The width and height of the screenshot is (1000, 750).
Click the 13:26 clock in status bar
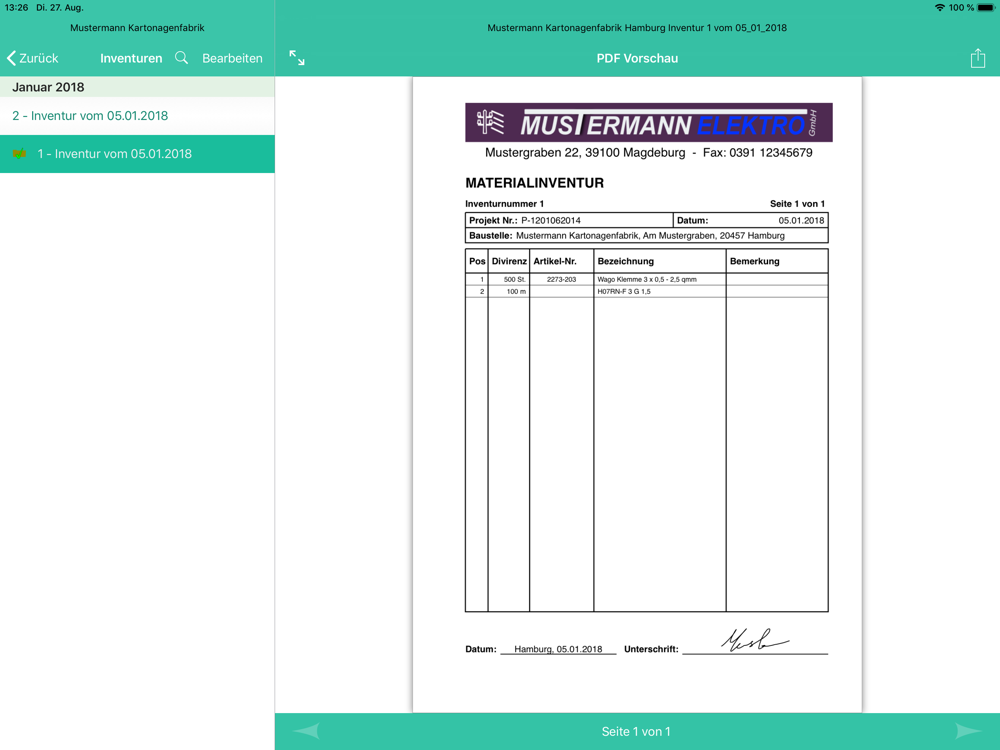[17, 8]
